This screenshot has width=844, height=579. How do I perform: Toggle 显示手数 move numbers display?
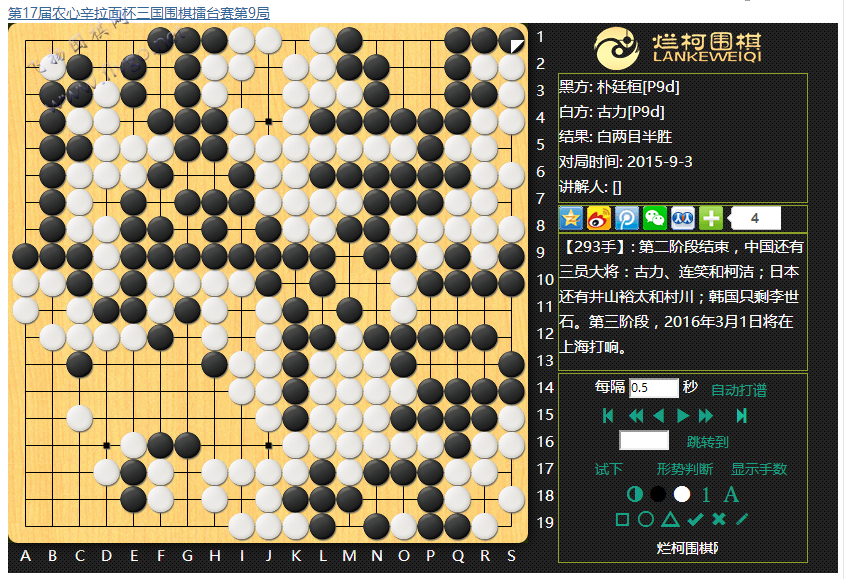(759, 469)
